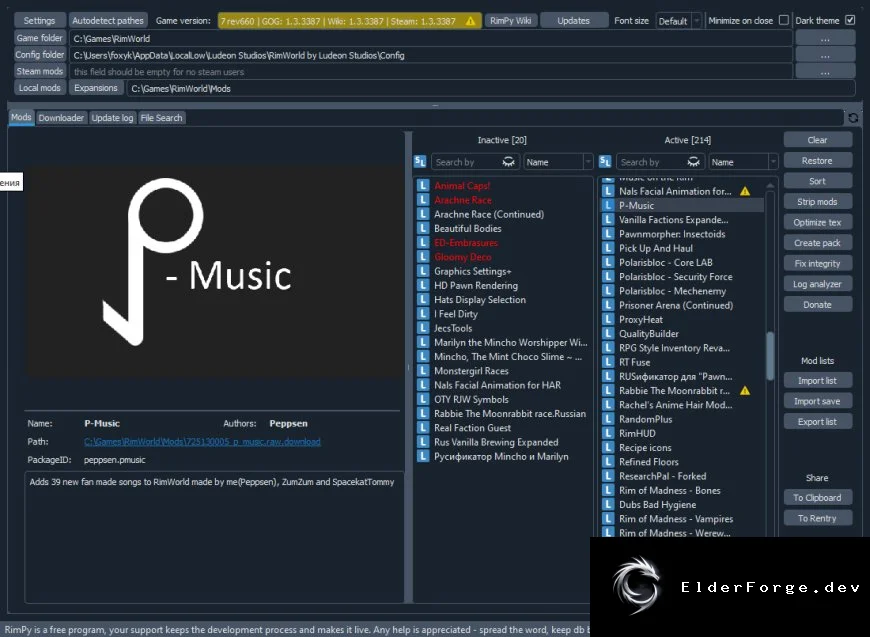This screenshot has width=870, height=637.
Task: Open the Font size dropdown
Action: pyautogui.click(x=679, y=21)
